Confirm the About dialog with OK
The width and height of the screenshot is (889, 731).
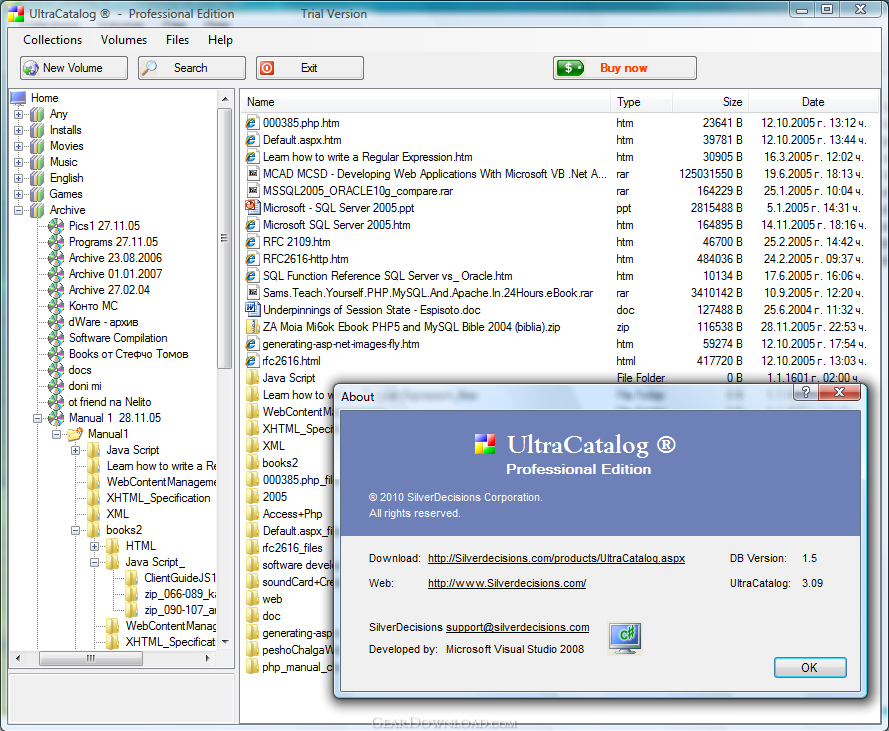pos(810,667)
